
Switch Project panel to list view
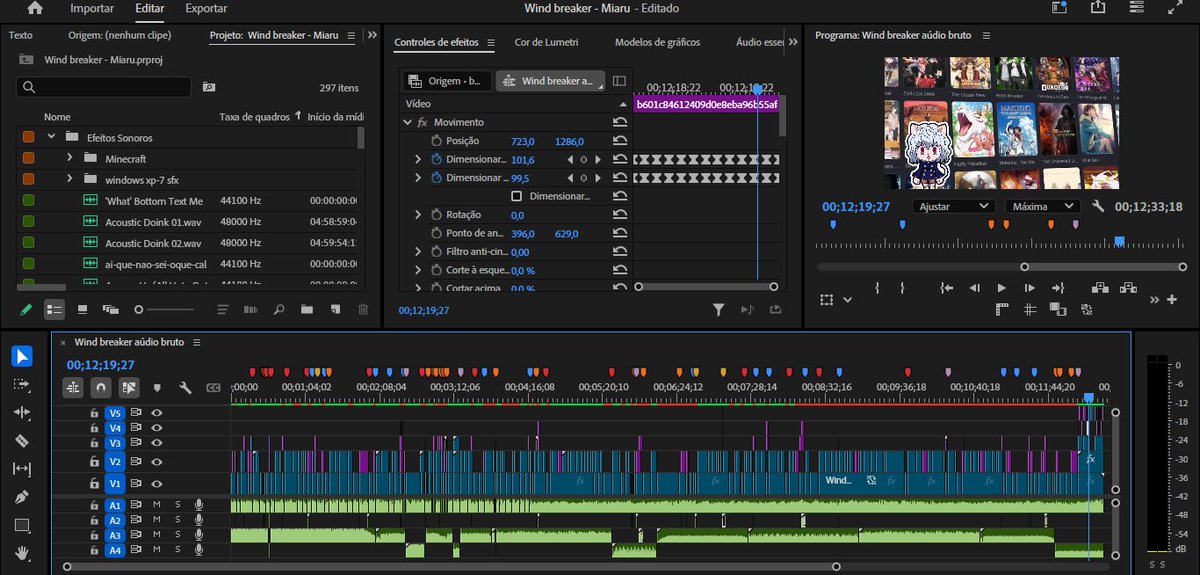coord(55,310)
